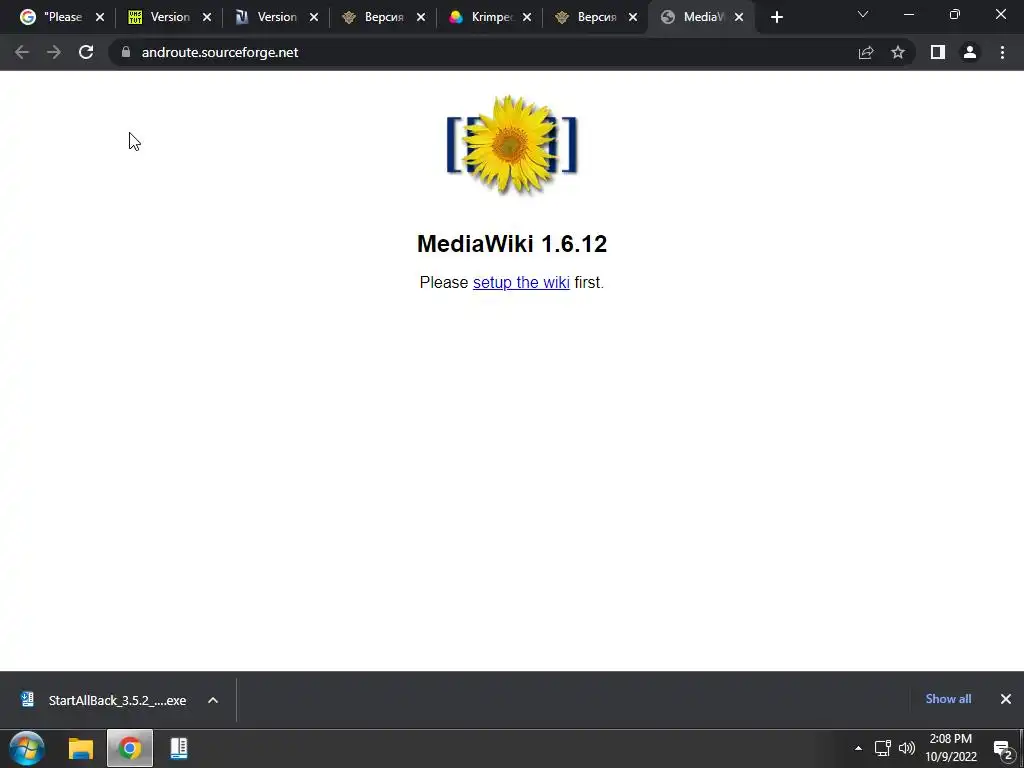1024x768 pixels.
Task: Reload the current page
Action: point(86,52)
